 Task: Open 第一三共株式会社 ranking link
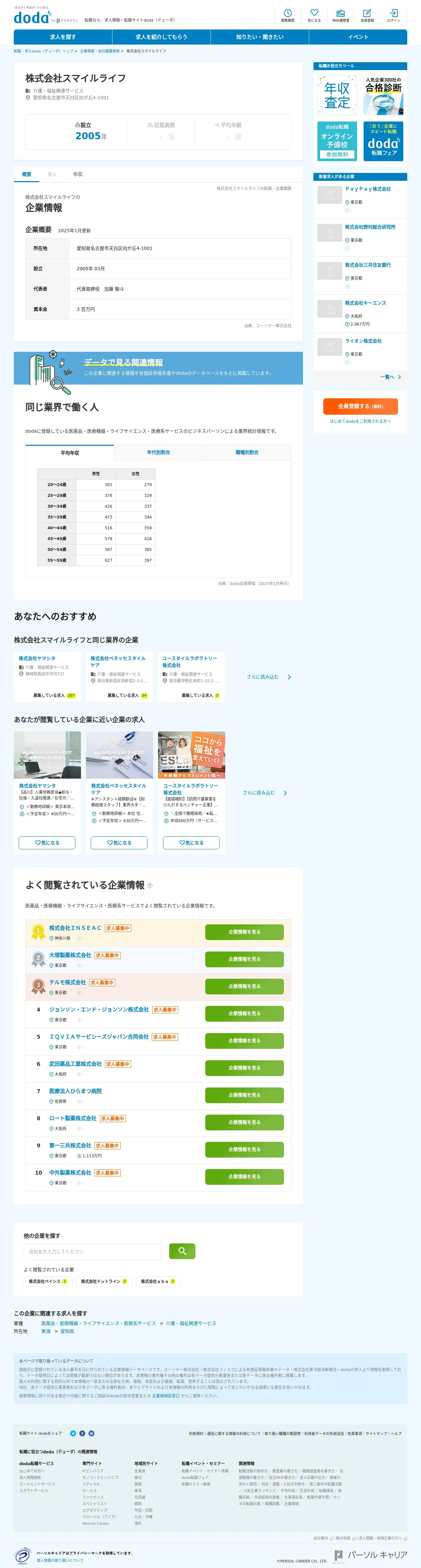pyautogui.click(x=70, y=1145)
